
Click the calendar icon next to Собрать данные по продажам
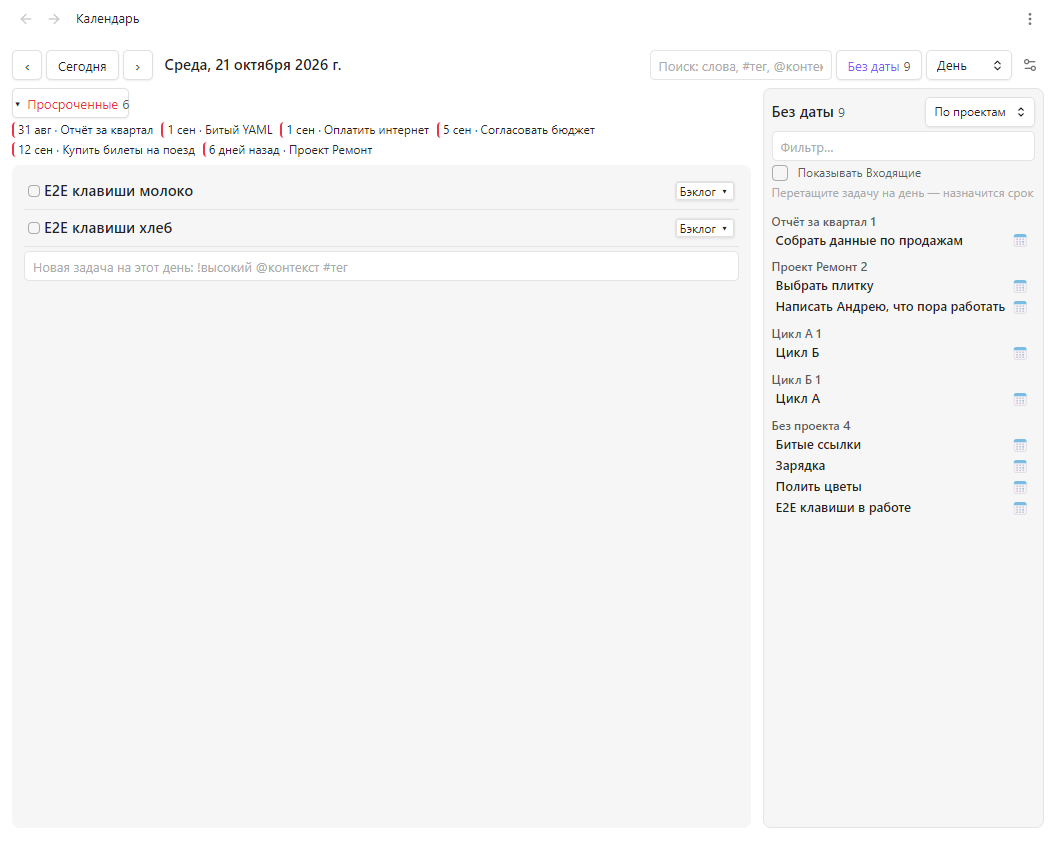1020,240
